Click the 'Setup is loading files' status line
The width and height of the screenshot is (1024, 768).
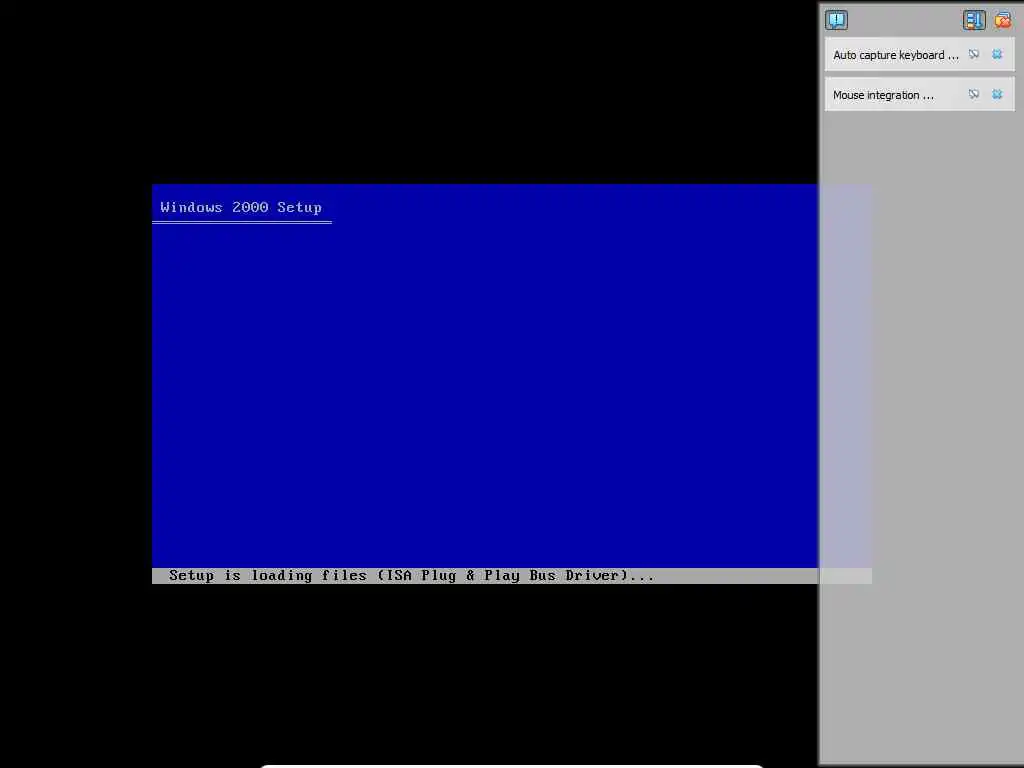pyautogui.click(x=411, y=575)
